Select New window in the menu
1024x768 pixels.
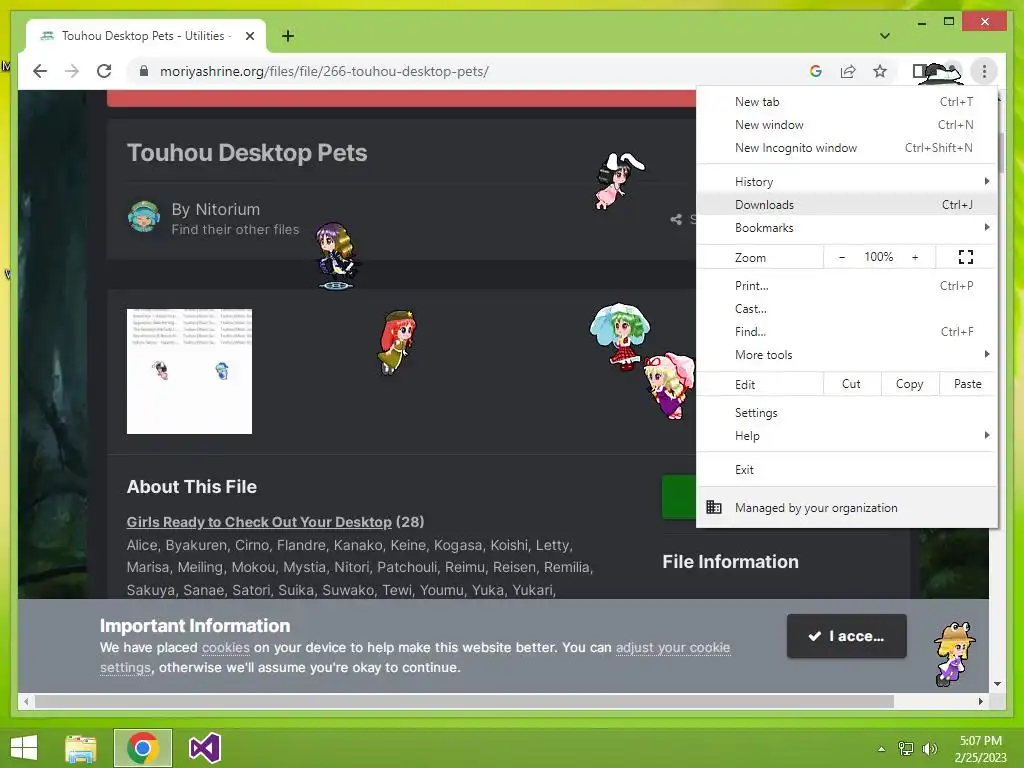847,125
